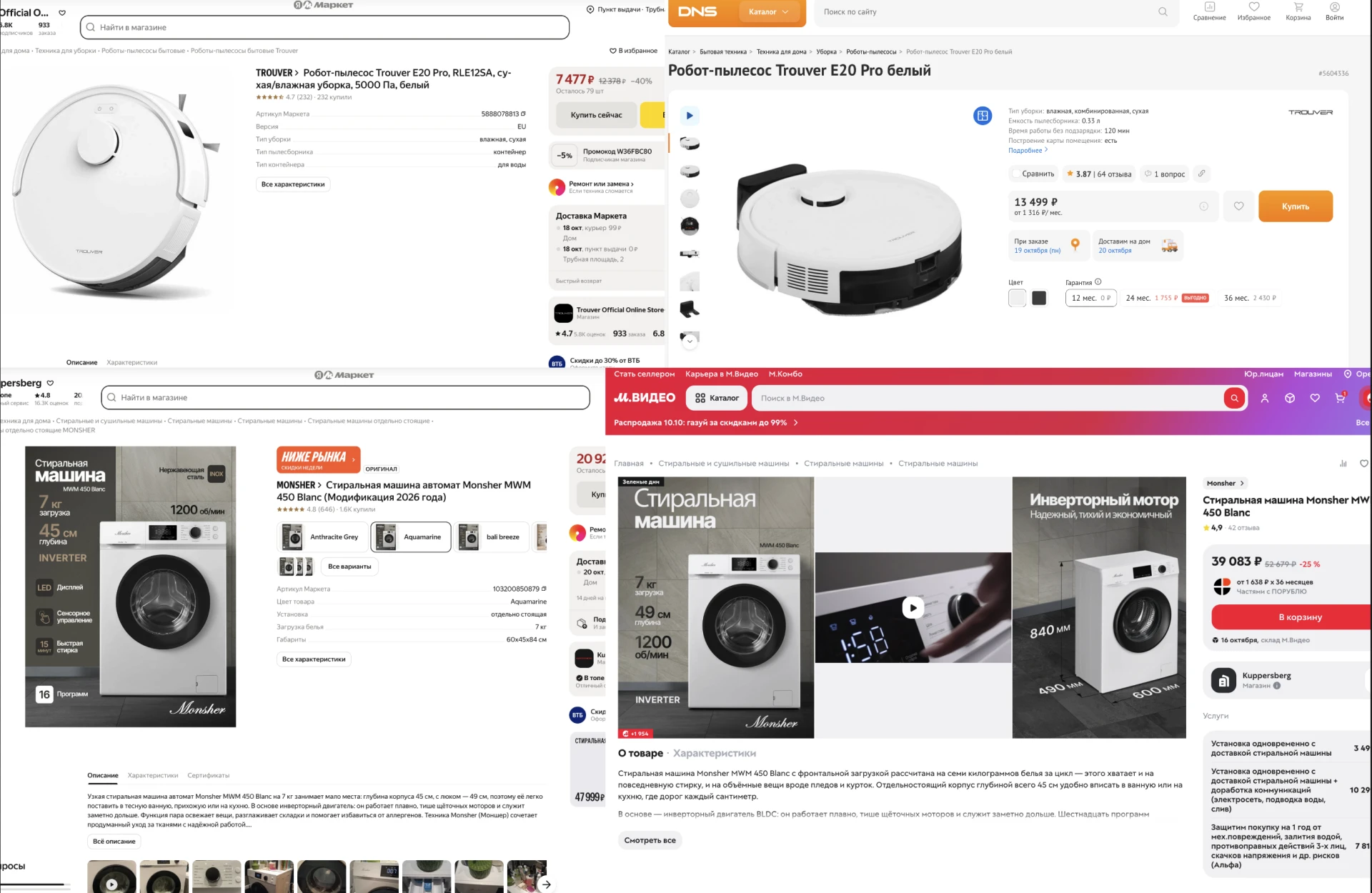Select white color swatch on DNS
The image size is (1372, 893).
point(1017,298)
